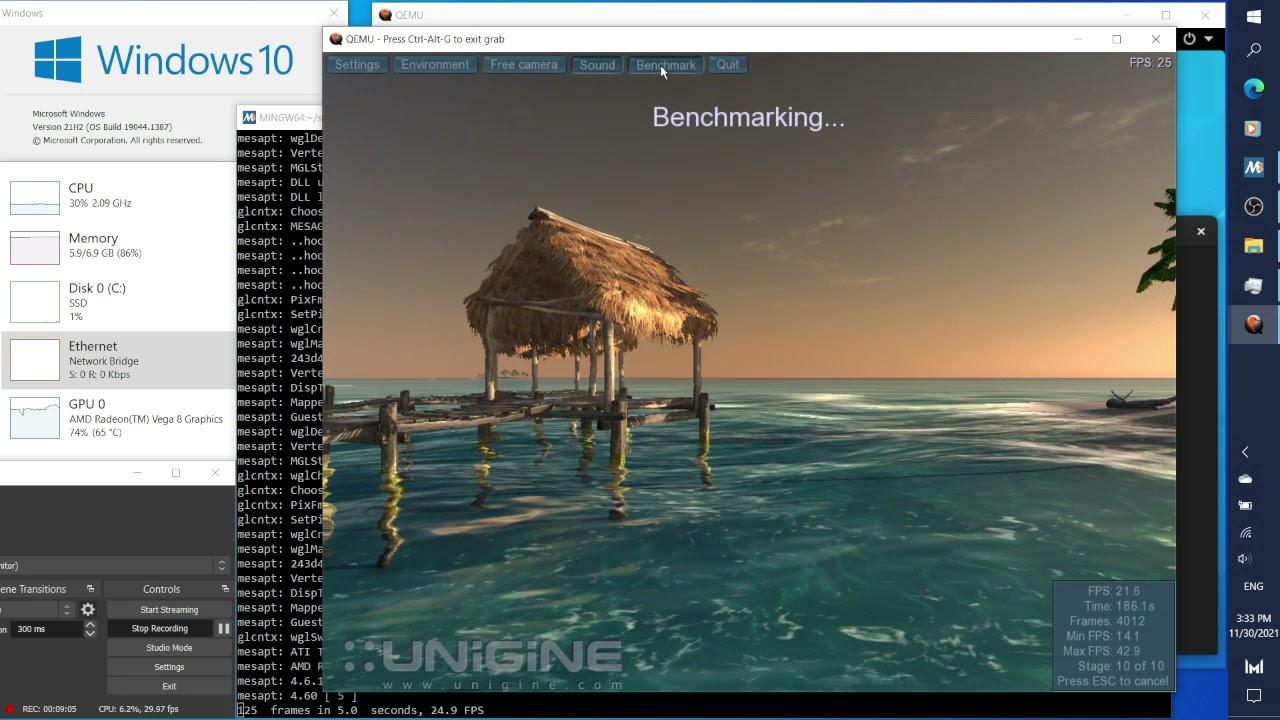Switch to the MSYS2 MinGW taskbar icon
This screenshot has height=720, width=1280.
[x=1254, y=167]
